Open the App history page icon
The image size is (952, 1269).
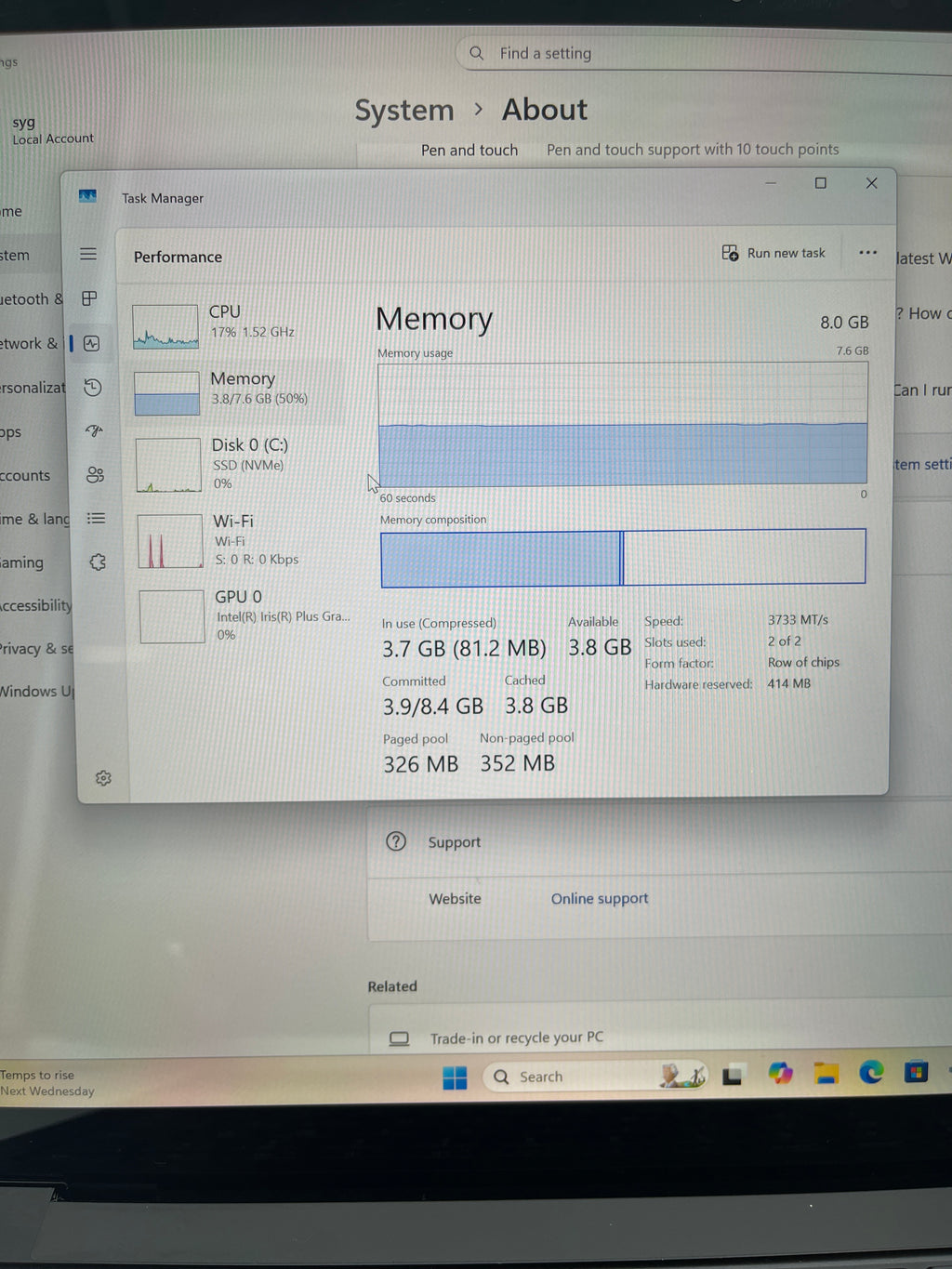pos(92,388)
